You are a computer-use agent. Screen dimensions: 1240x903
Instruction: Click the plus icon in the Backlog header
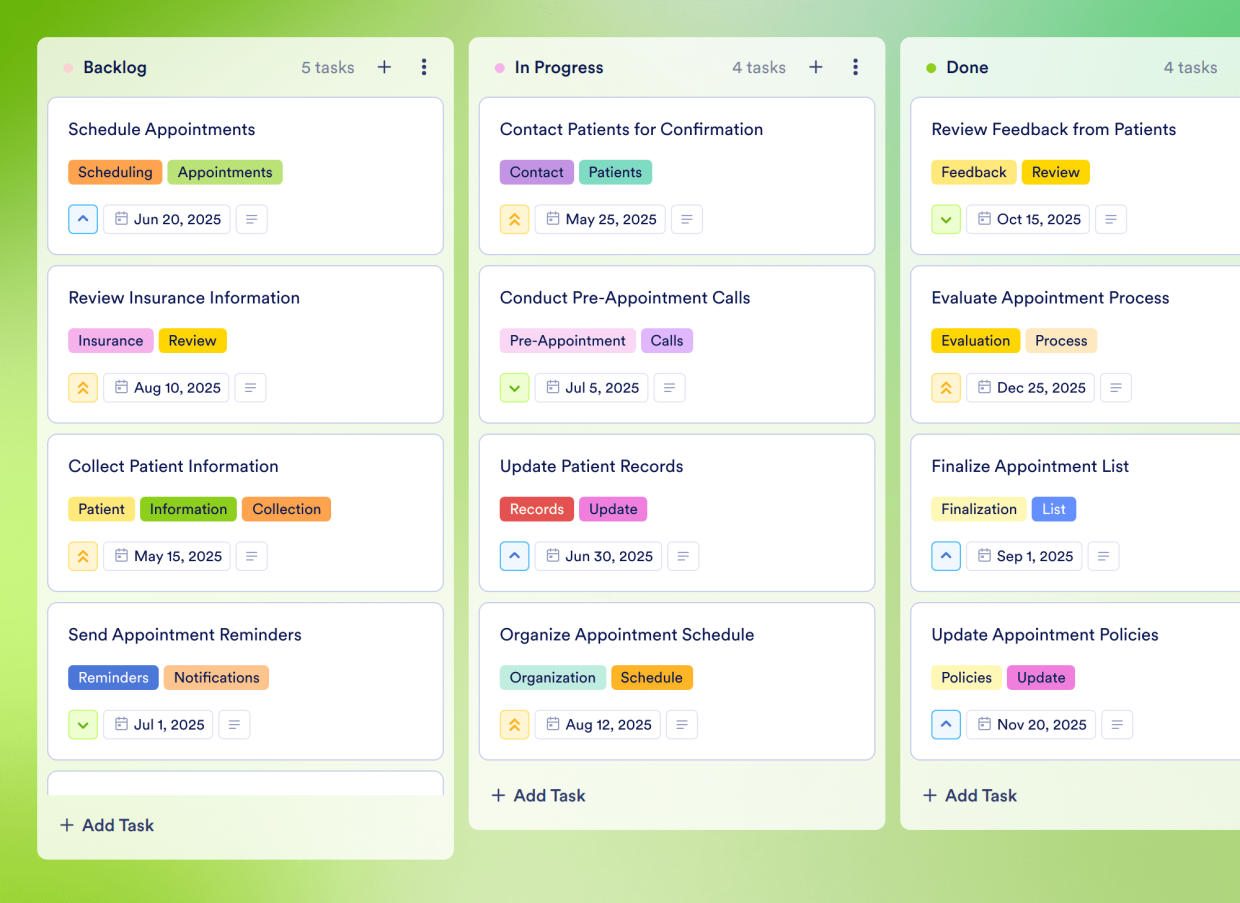[384, 67]
